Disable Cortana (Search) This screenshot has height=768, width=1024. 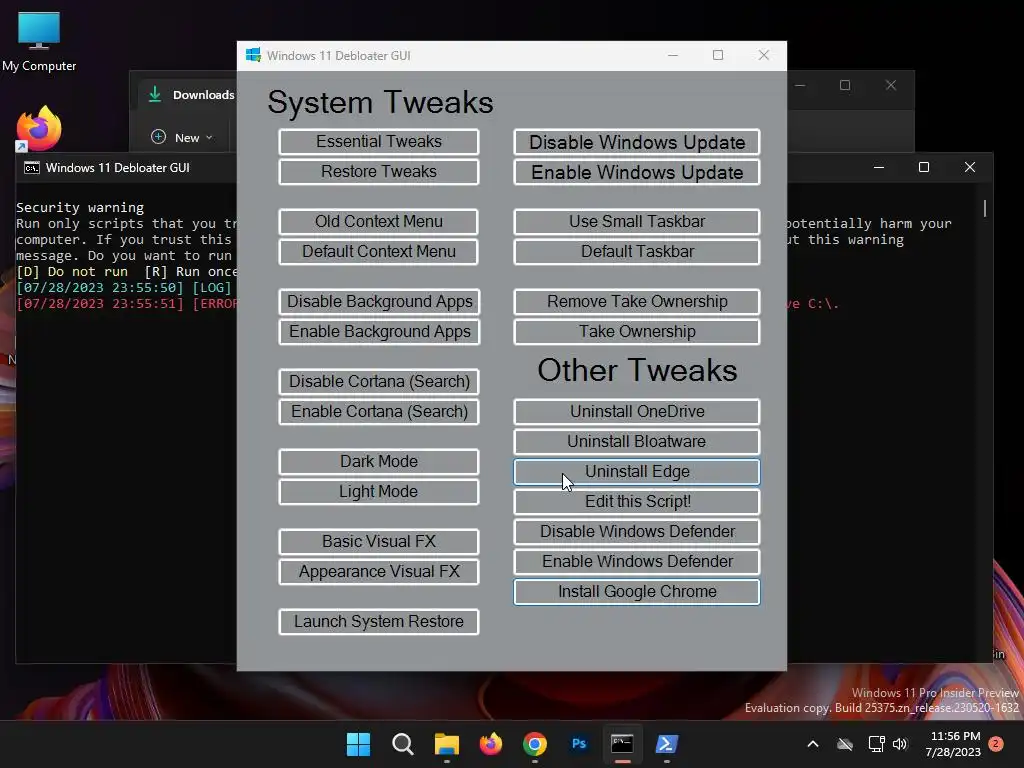pyautogui.click(x=379, y=381)
